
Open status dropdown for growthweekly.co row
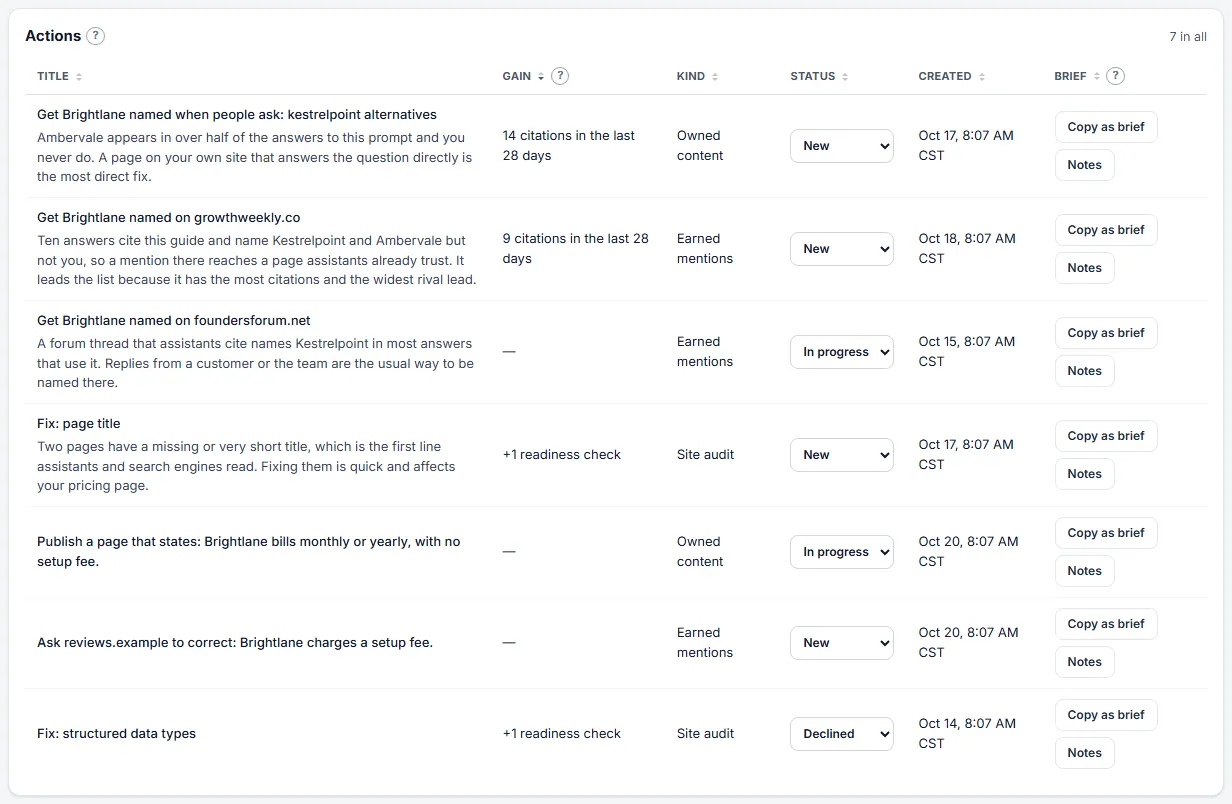(x=842, y=249)
